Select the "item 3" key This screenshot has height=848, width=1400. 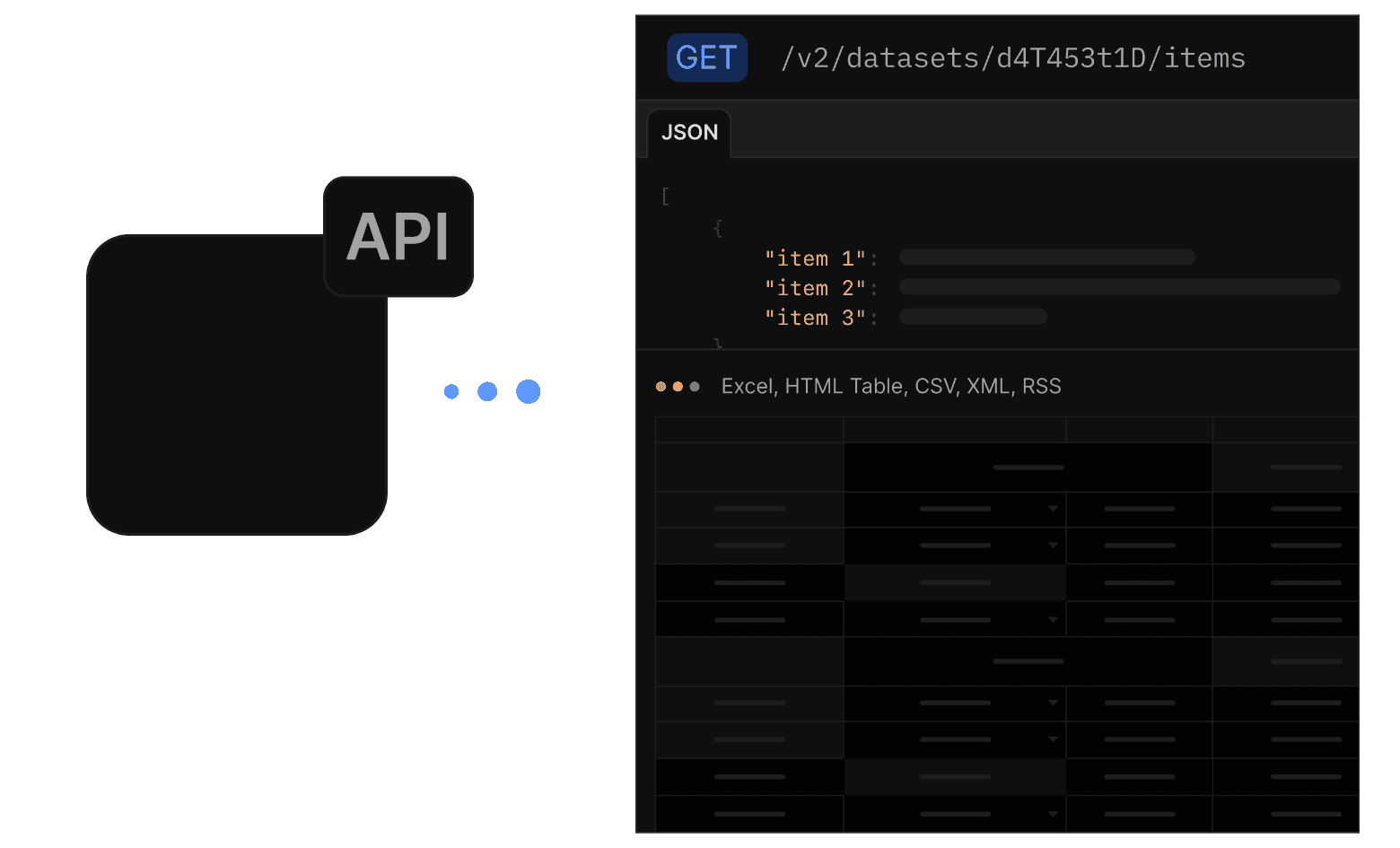pyautogui.click(x=815, y=318)
